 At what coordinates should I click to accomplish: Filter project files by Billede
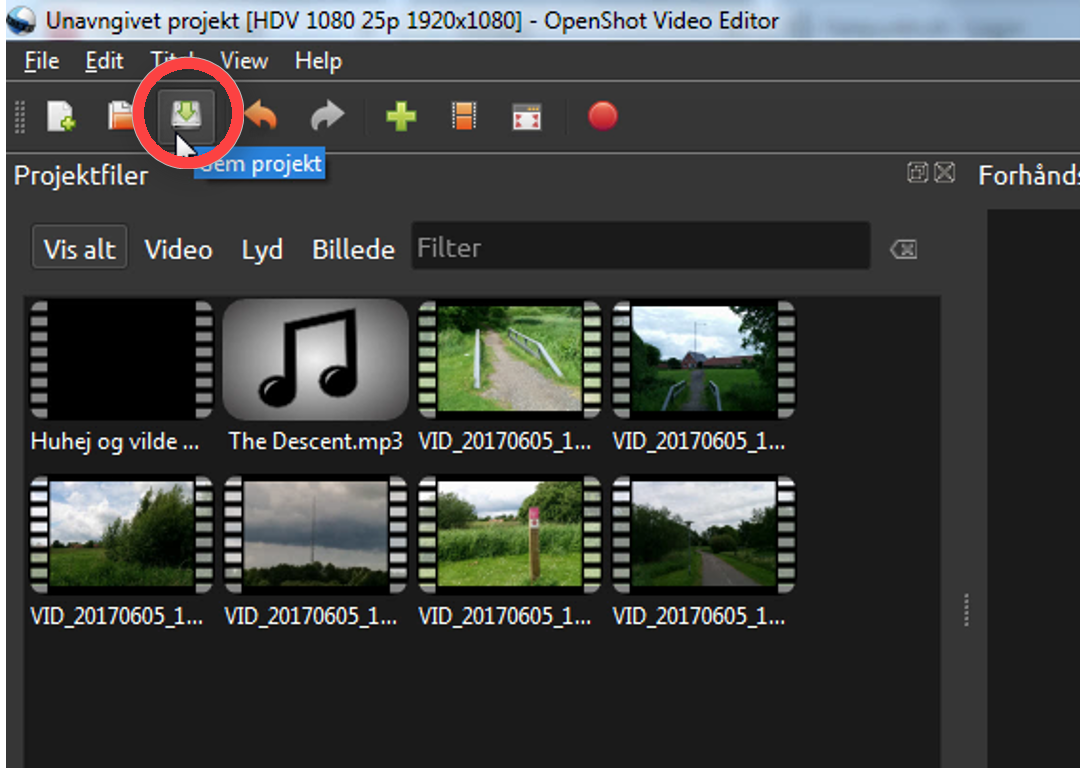(x=353, y=249)
